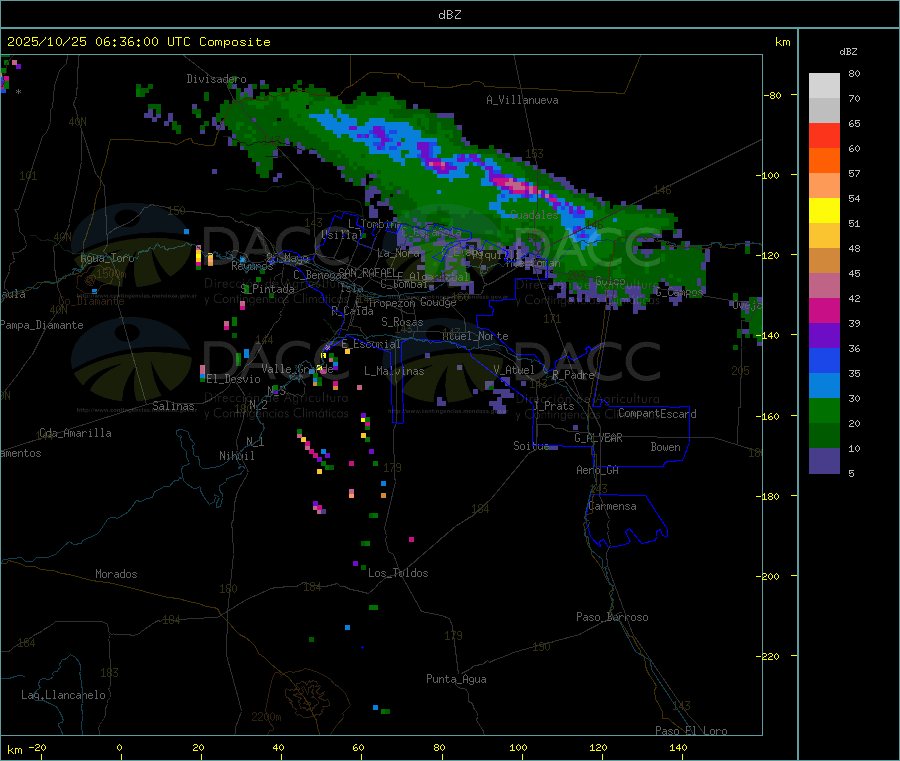Click the G_ALVEAR map label
Screen dimensions: 900x761
(598, 438)
